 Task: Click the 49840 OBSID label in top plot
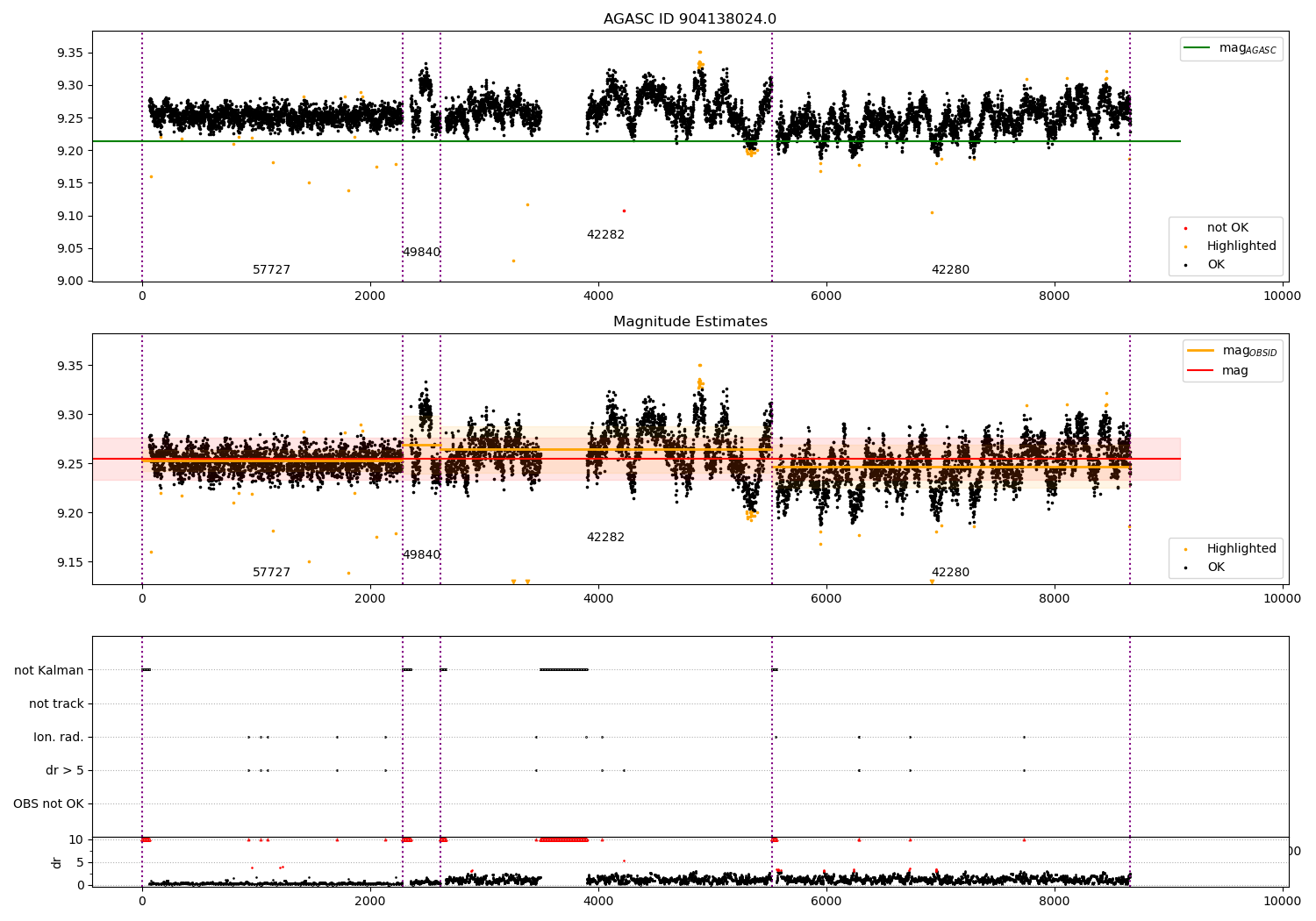[x=421, y=253]
